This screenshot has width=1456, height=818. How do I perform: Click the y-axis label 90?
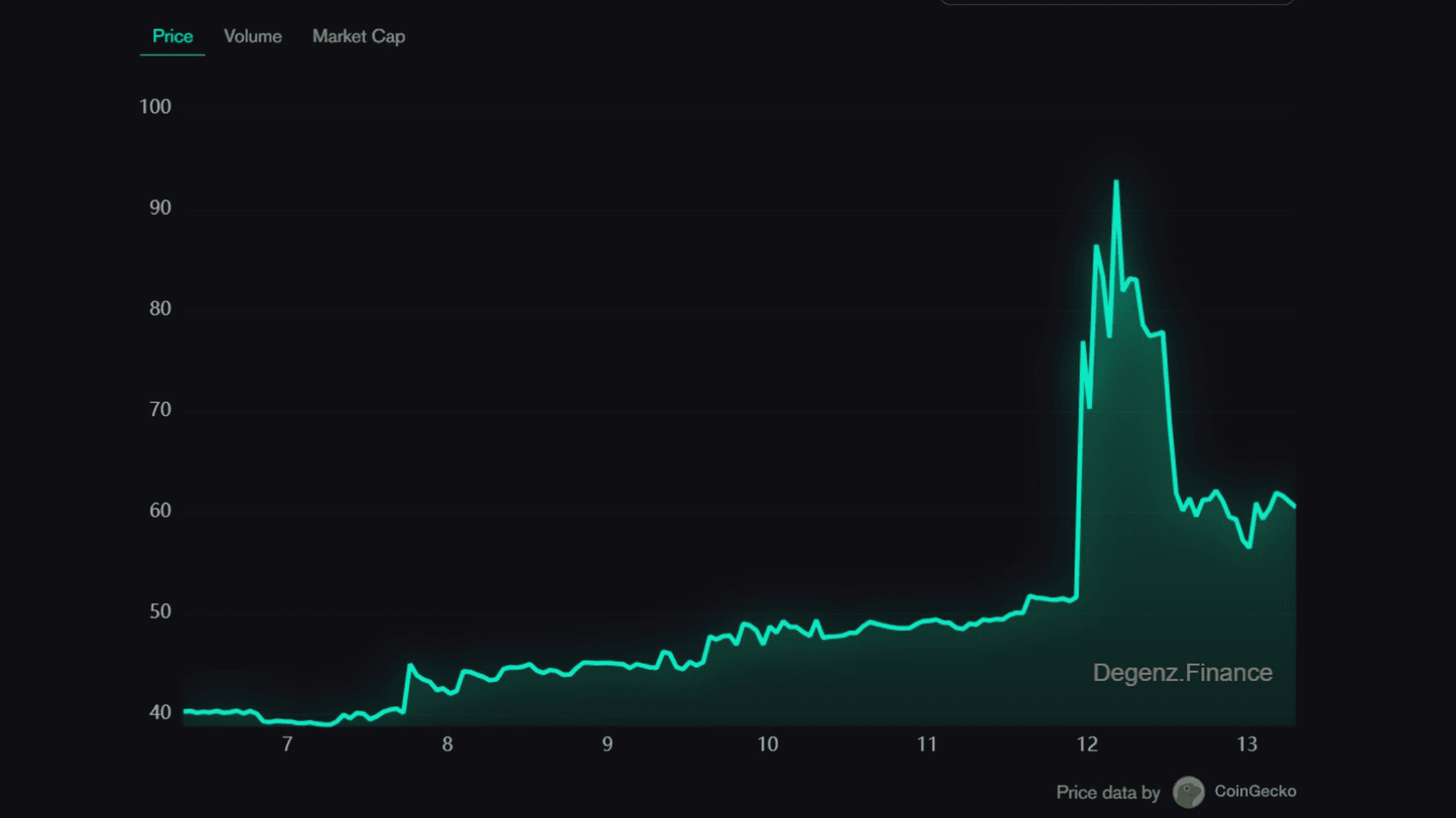click(x=160, y=208)
